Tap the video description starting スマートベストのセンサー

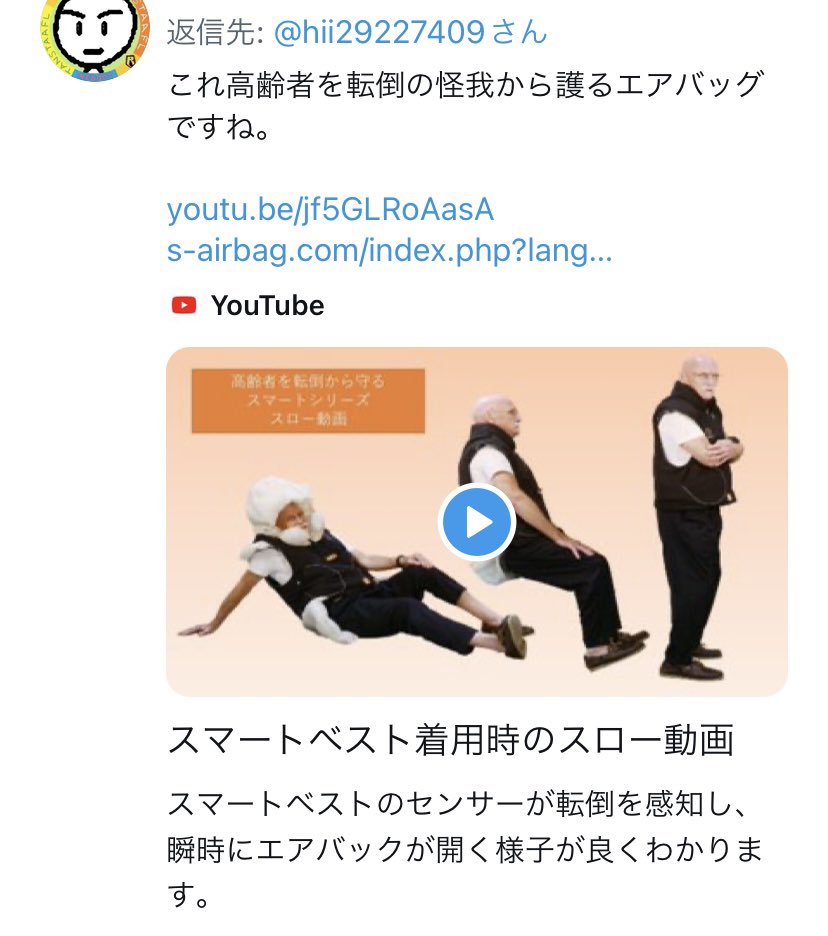466,849
